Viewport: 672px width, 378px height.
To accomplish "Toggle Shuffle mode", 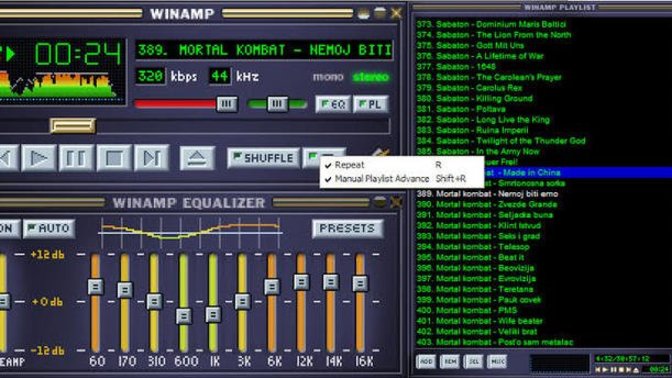I will click(x=263, y=158).
